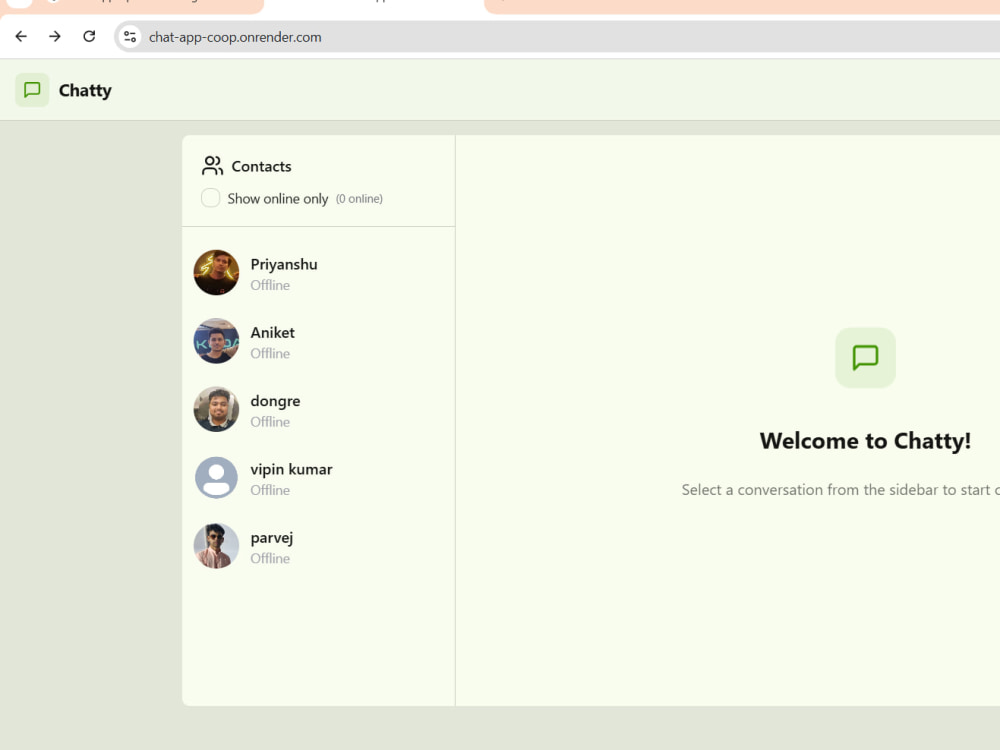Open site information icon in address bar
The width and height of the screenshot is (1000, 750).
(130, 37)
